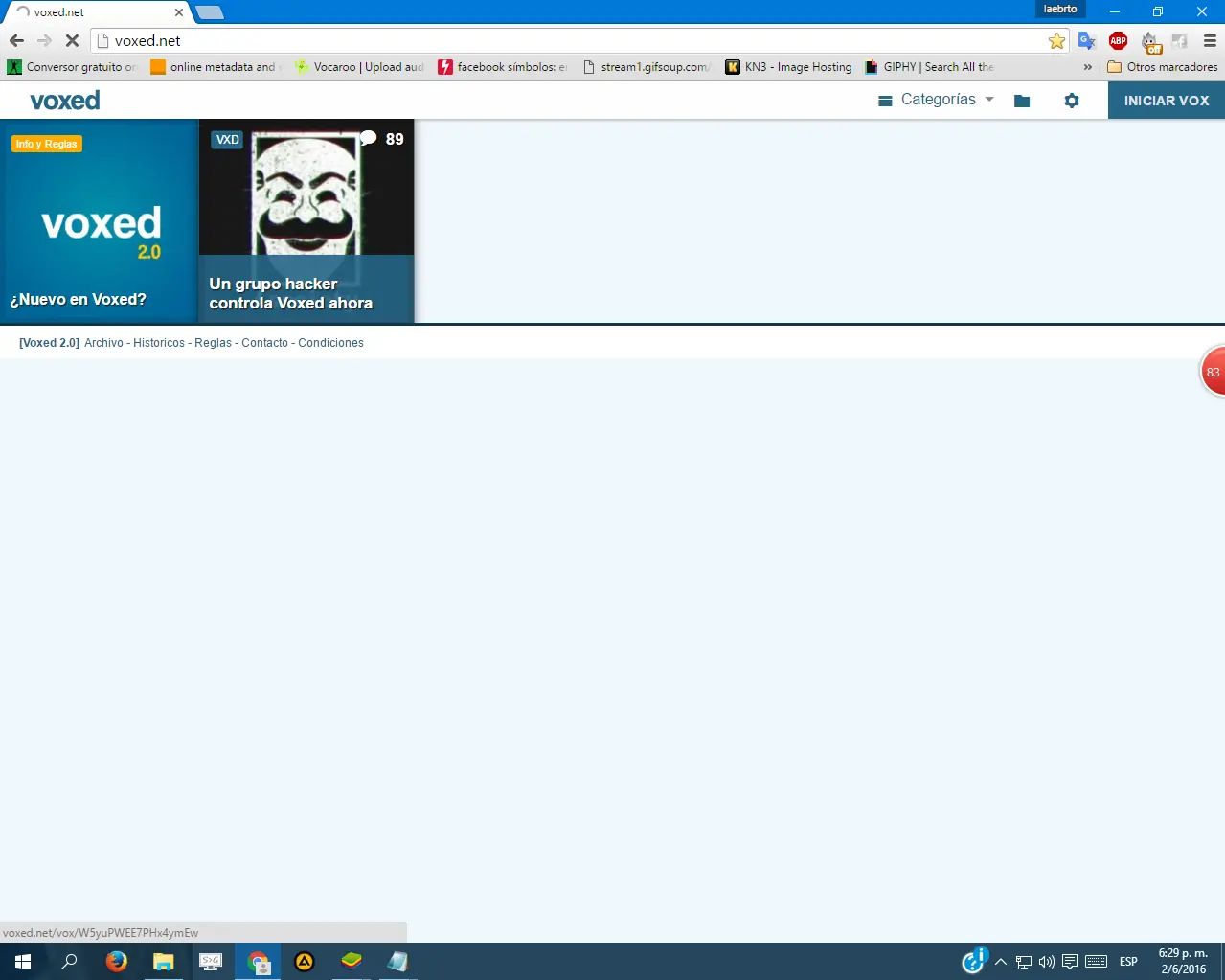Expand hidden system tray icons chevron
Viewport: 1225px width, 980px height.
click(1001, 962)
